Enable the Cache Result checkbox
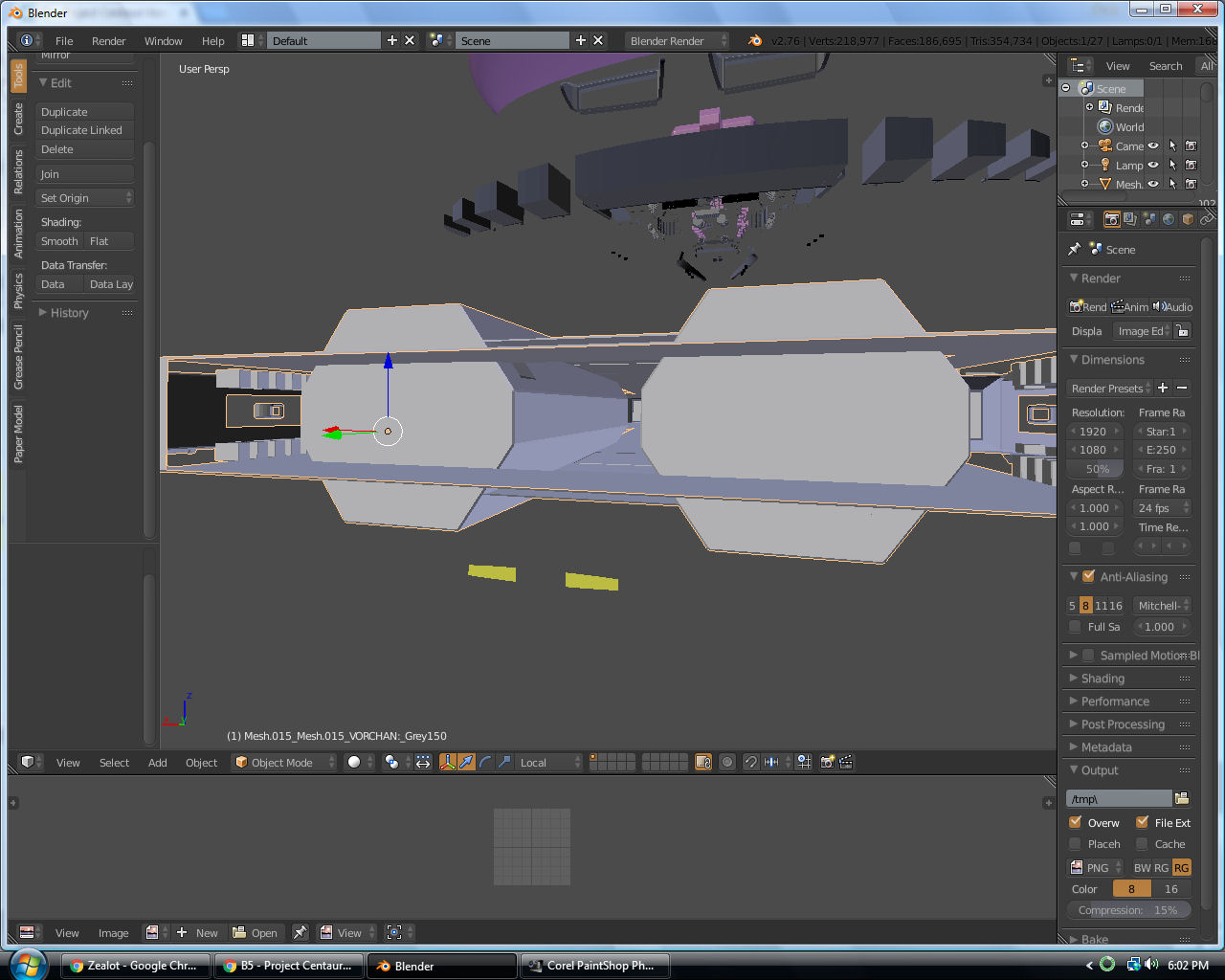The width and height of the screenshot is (1225, 980). pos(1142,844)
